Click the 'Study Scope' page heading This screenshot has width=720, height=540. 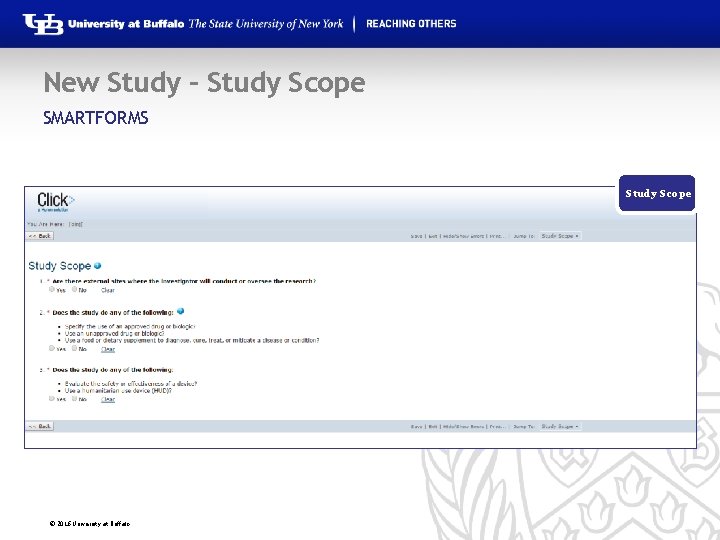60,266
